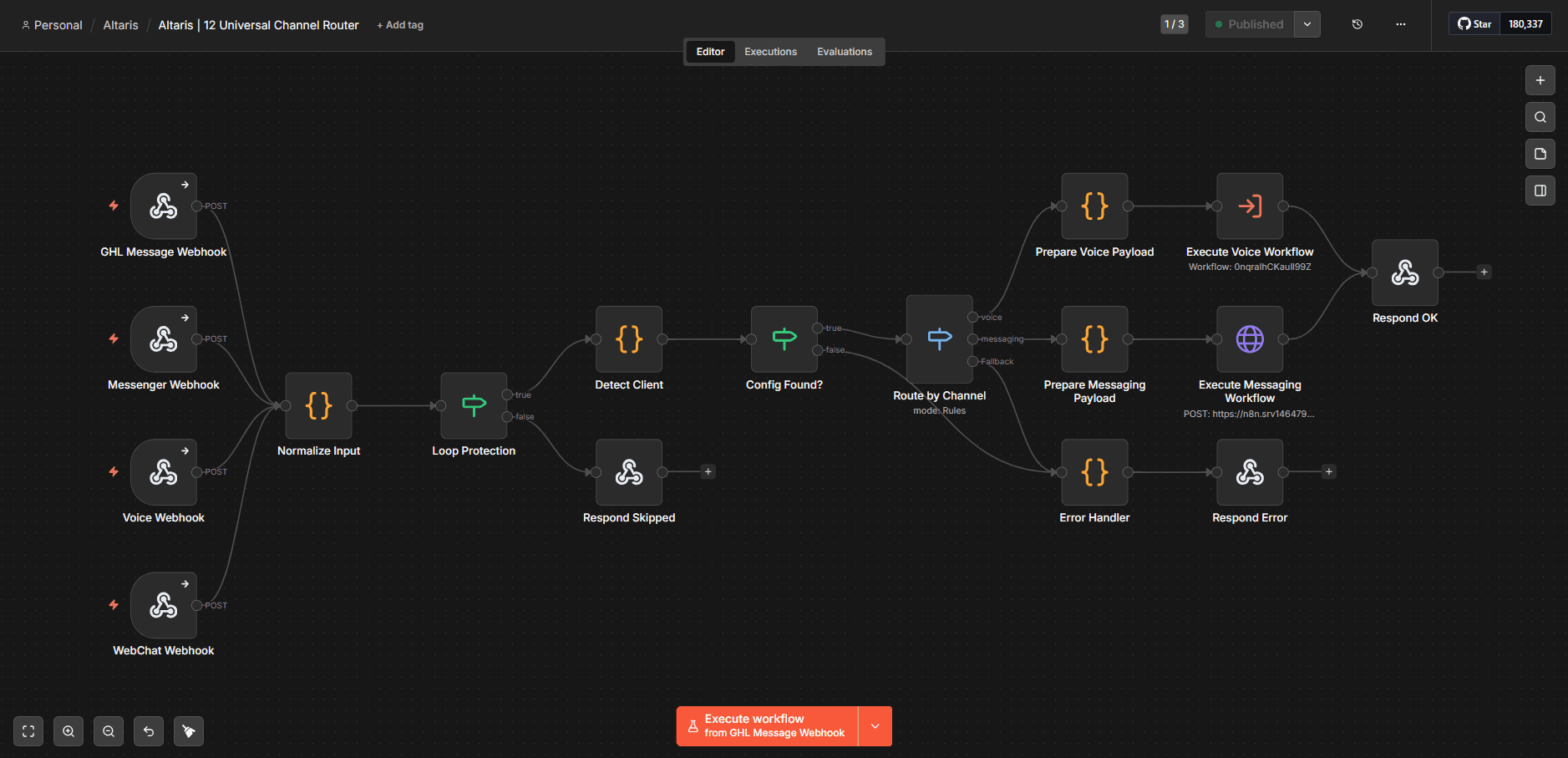The image size is (1568, 758).
Task: Star the project on GitHub
Action: point(1474,23)
